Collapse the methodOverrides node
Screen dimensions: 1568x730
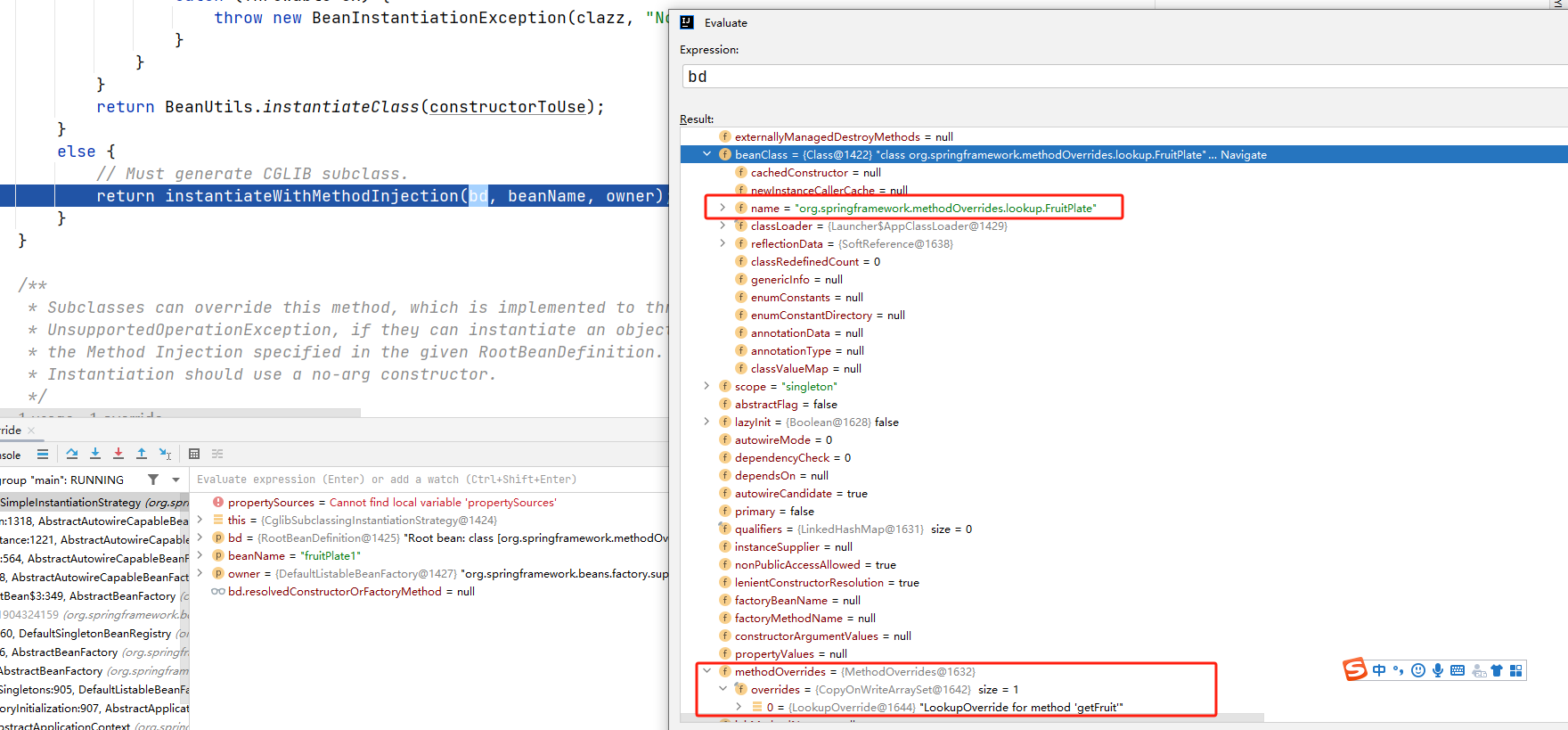707,671
